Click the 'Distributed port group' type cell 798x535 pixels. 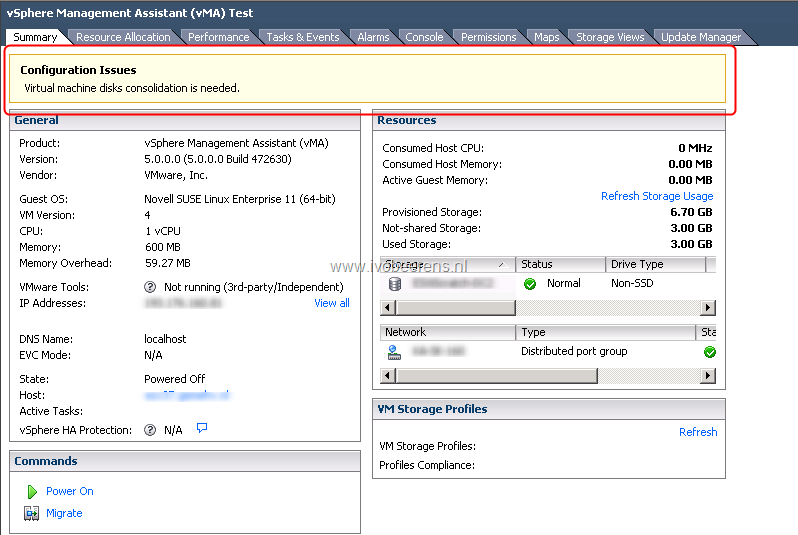pyautogui.click(x=574, y=351)
